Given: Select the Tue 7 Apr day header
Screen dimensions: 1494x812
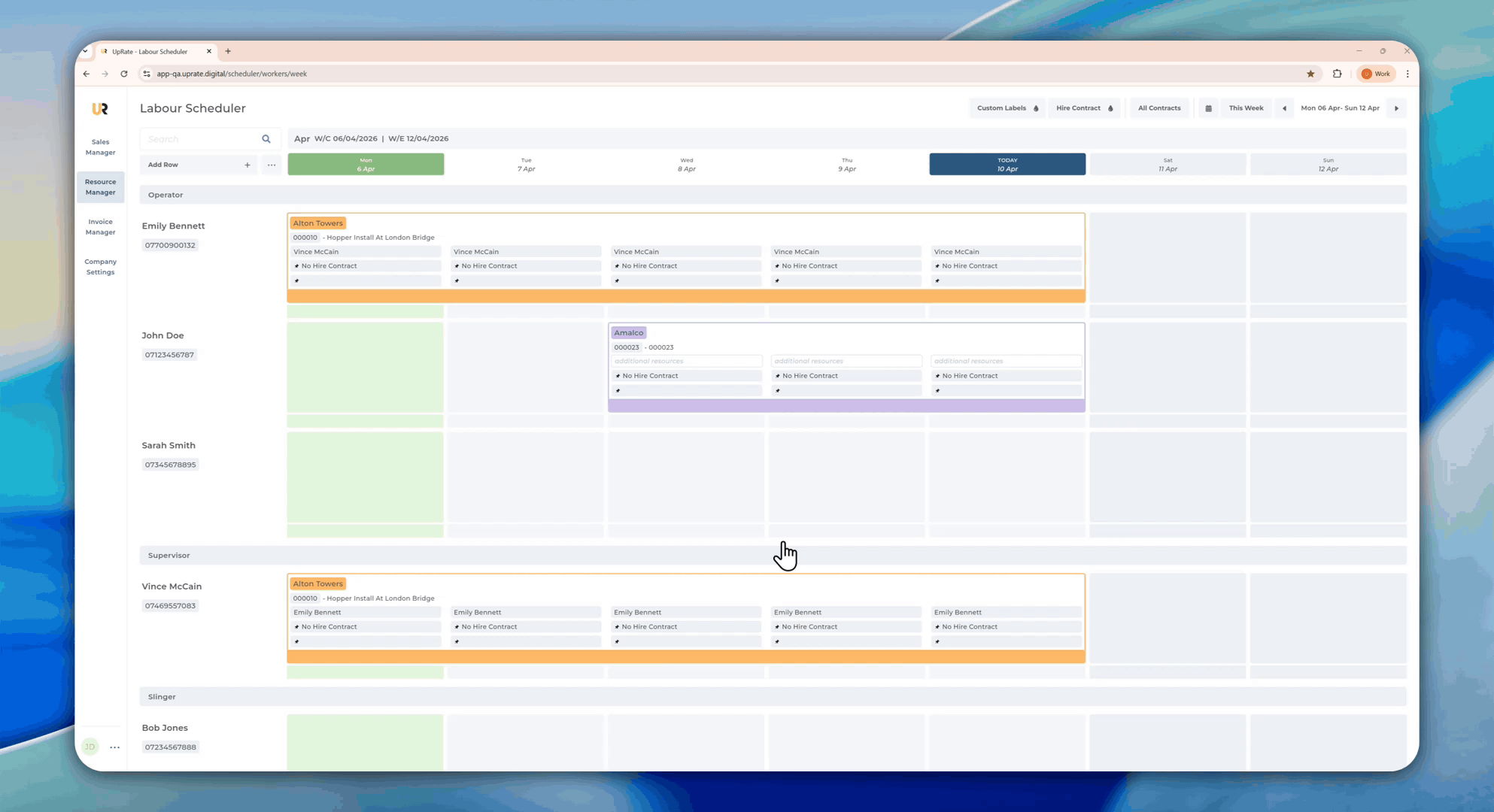Looking at the screenshot, I should (526, 165).
